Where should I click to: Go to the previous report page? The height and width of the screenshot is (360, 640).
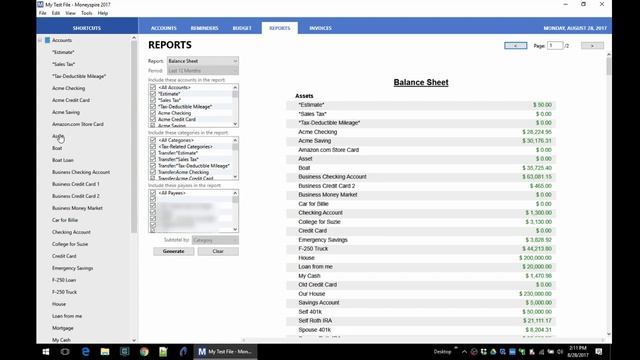[516, 46]
